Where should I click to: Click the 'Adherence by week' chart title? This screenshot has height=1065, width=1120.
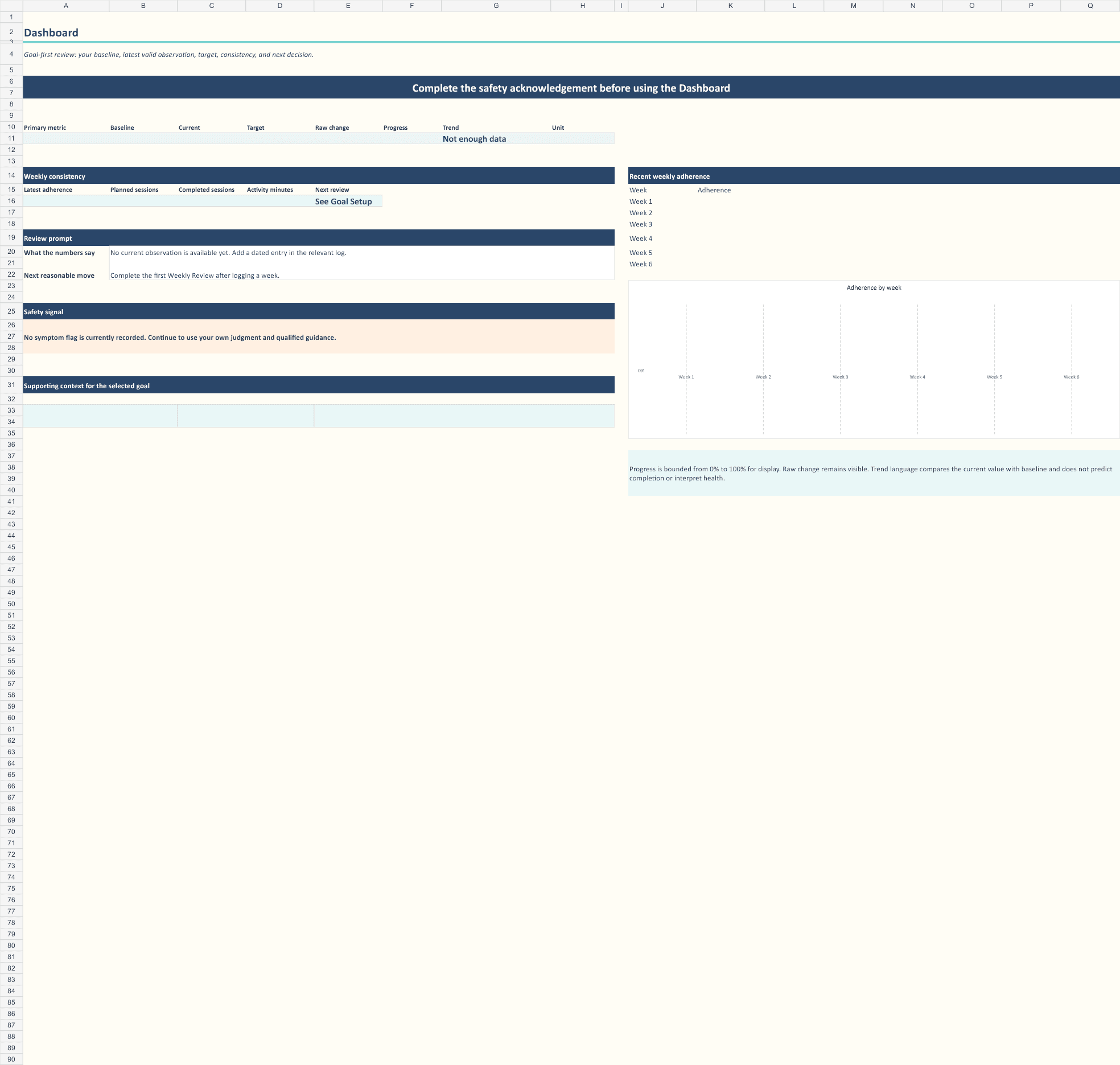click(874, 287)
